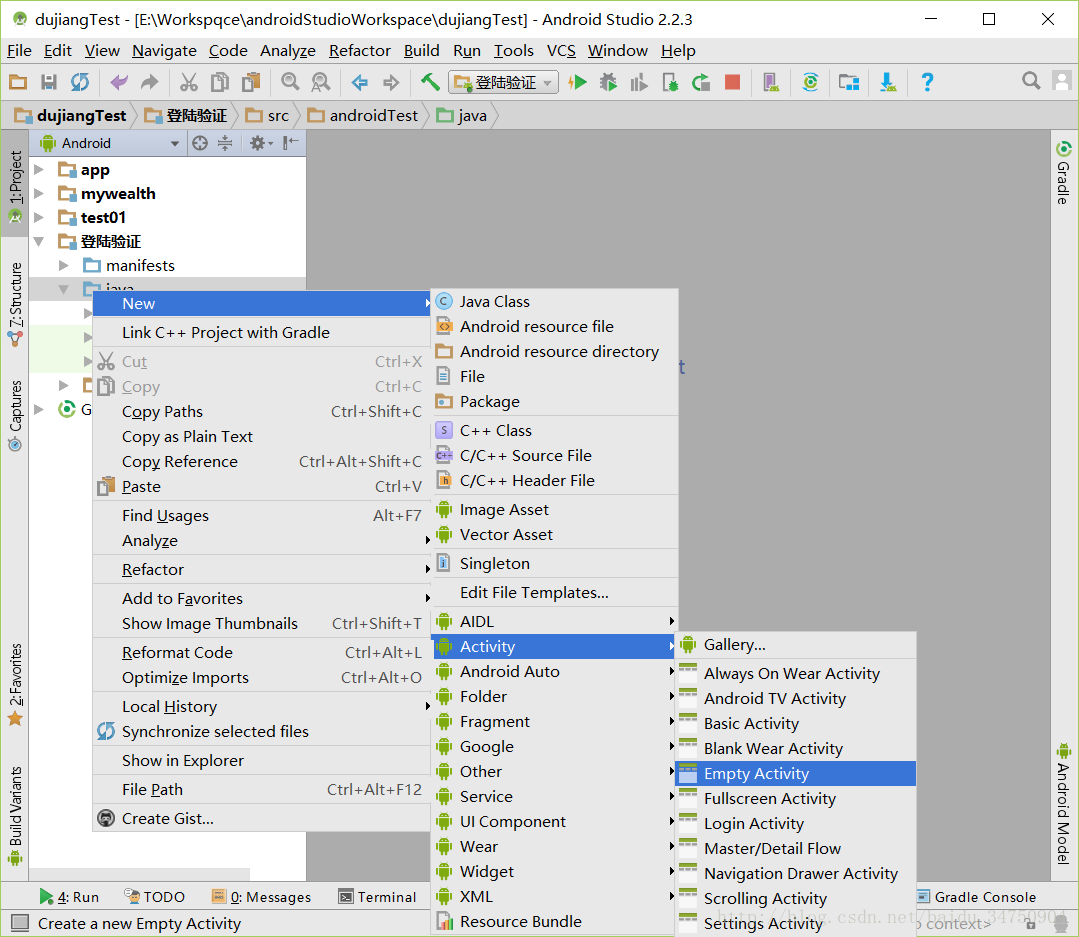Click the Save All floppy disk icon
Image resolution: width=1079 pixels, height=937 pixels.
tap(48, 82)
